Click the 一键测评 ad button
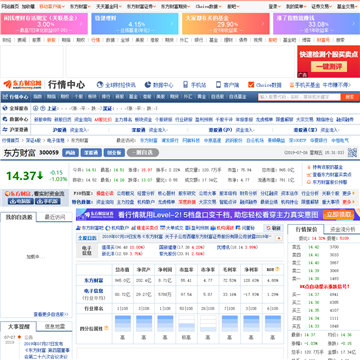360x360 pixels. tap(329, 66)
